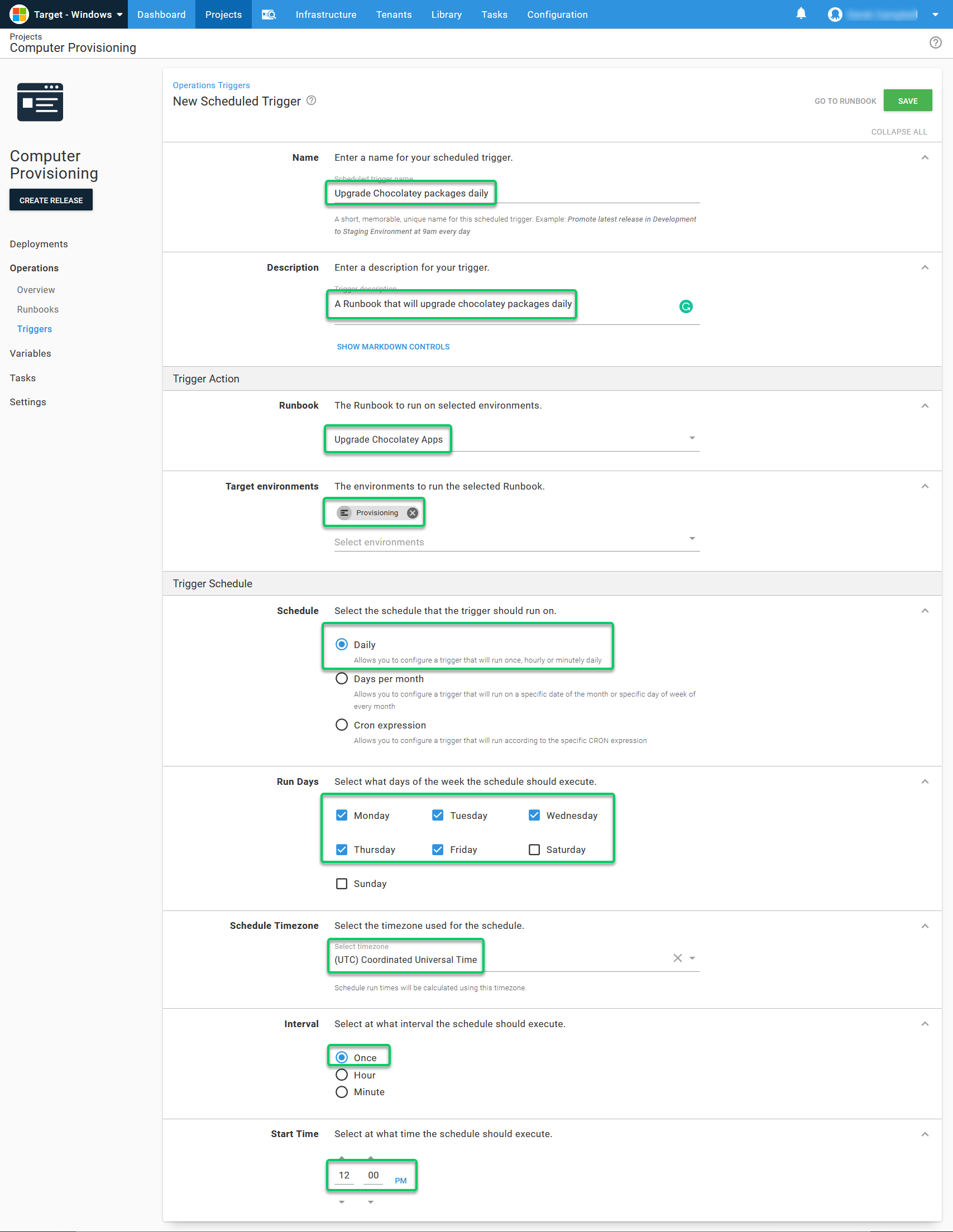Open the Infrastructure menu
This screenshot has height=1232, width=953.
pyautogui.click(x=325, y=15)
